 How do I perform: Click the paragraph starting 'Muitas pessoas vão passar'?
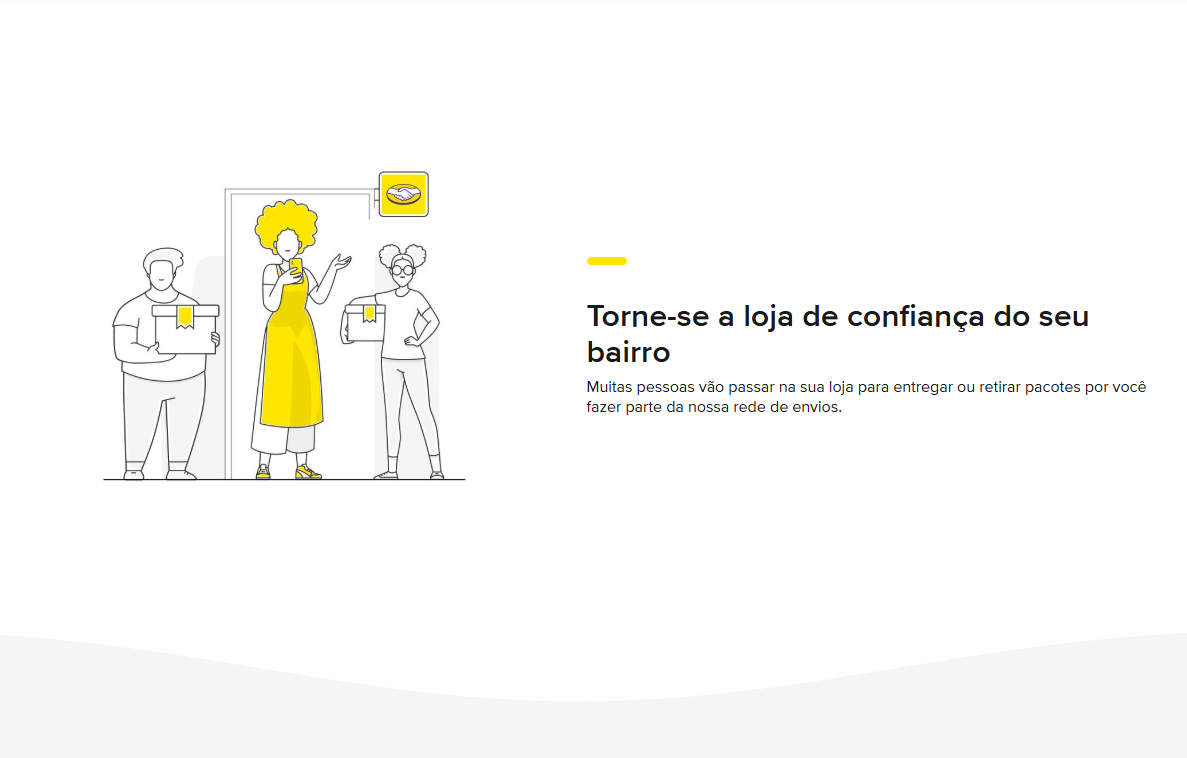(866, 397)
